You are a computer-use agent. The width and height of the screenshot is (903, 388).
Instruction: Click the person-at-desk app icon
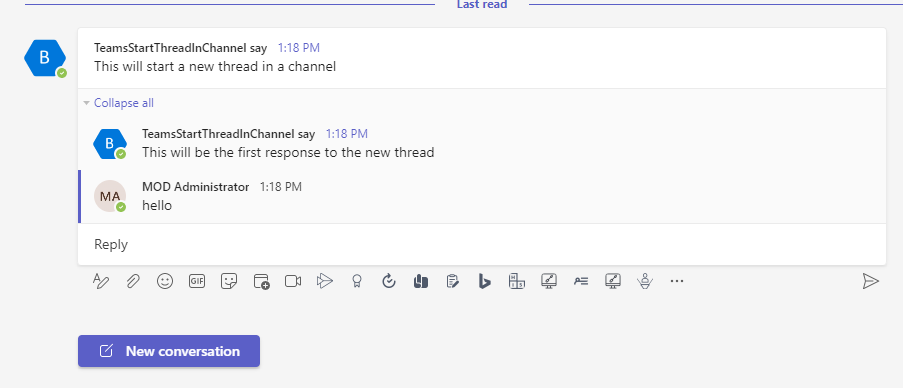645,281
